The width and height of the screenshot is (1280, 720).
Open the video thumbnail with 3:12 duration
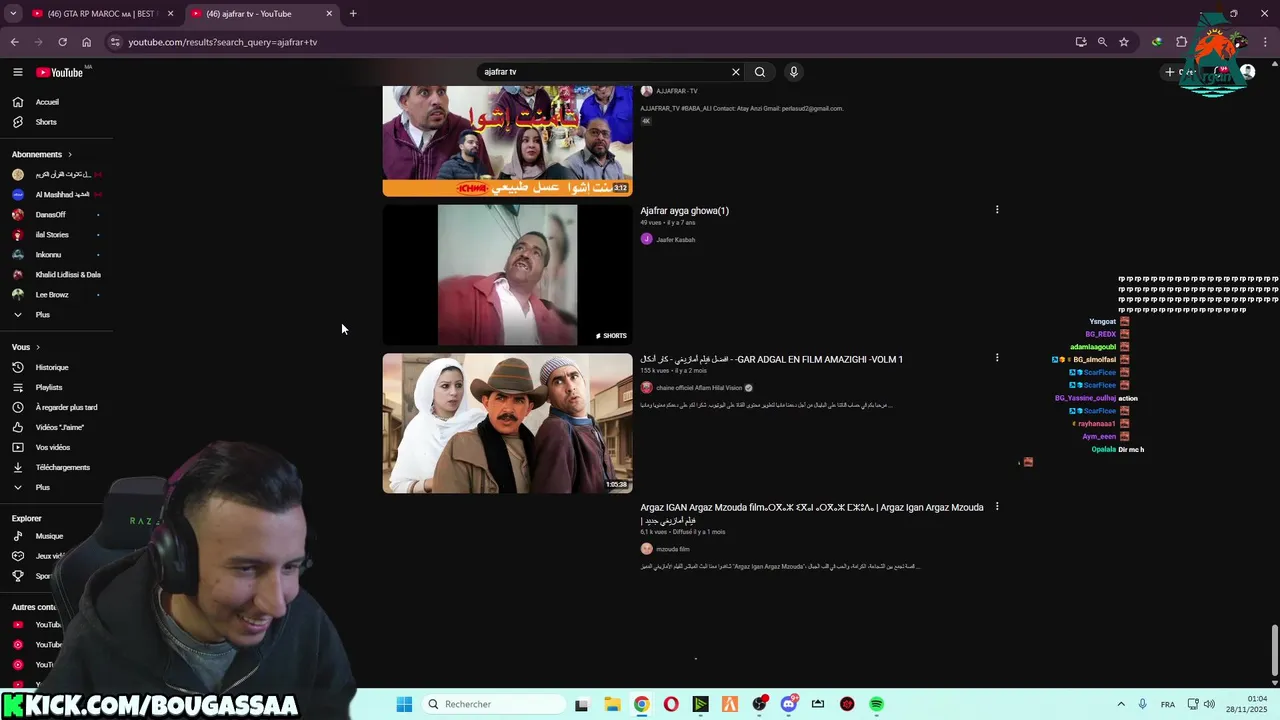507,141
